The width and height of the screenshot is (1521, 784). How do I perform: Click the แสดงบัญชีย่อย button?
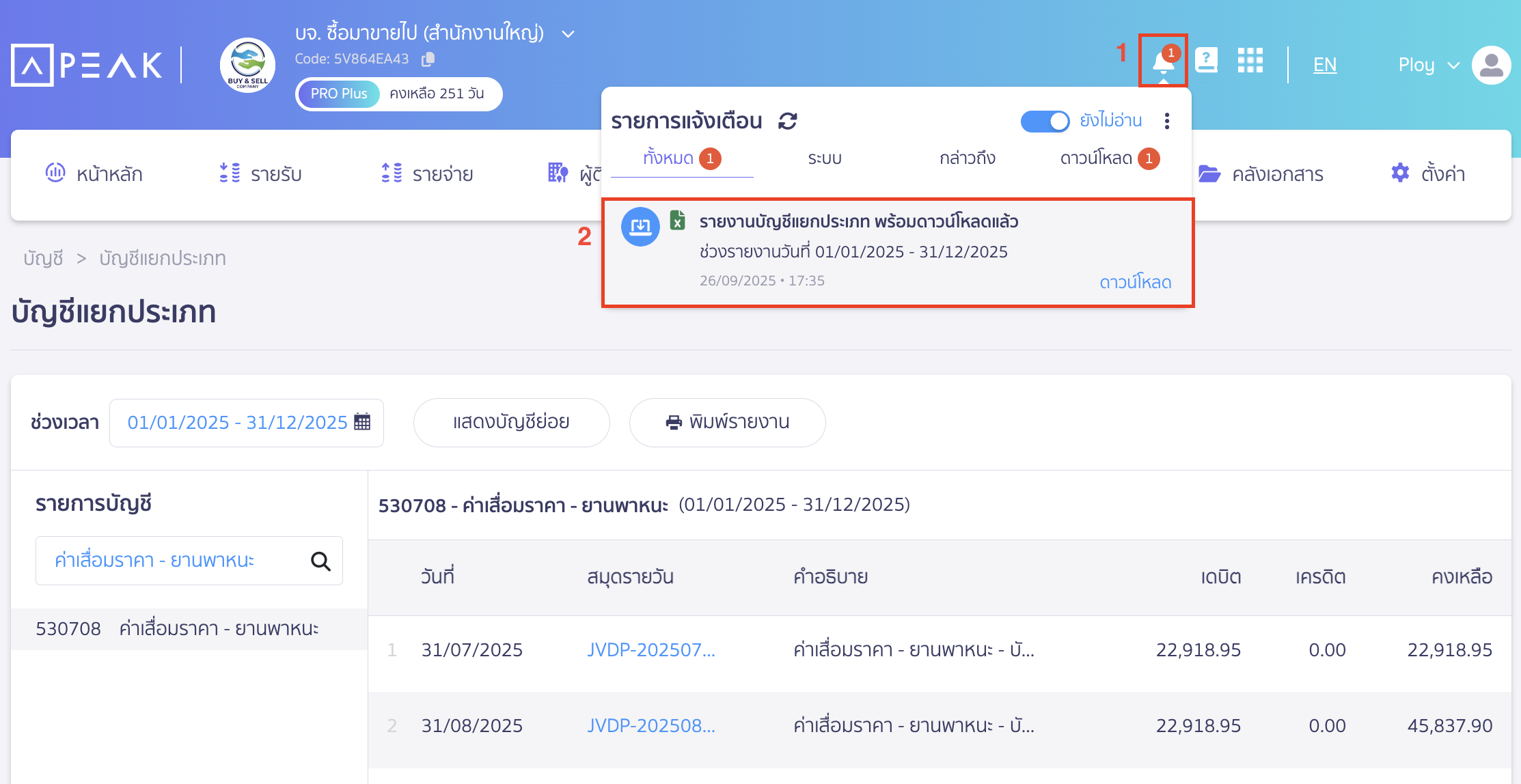tap(511, 422)
